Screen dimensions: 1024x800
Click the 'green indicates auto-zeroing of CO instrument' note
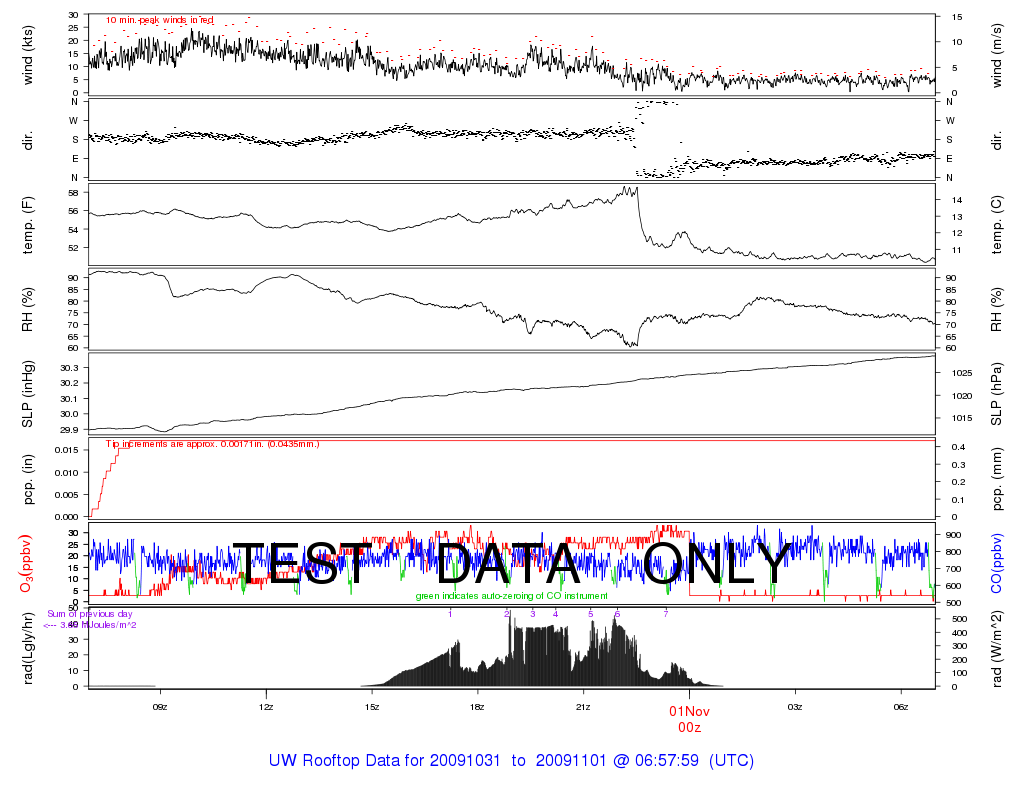[511, 596]
